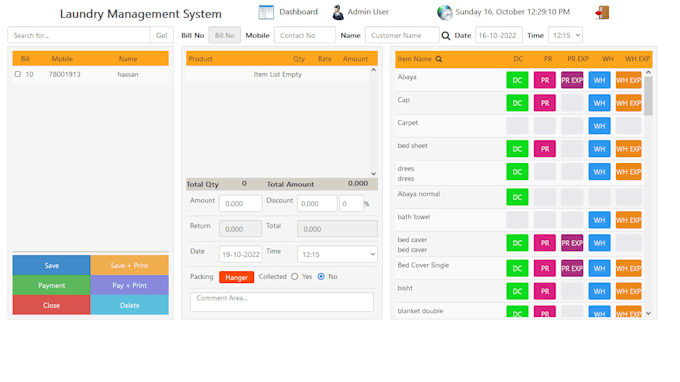Add bed sheet with DC service
This screenshot has height=382, width=680.
tap(517, 149)
